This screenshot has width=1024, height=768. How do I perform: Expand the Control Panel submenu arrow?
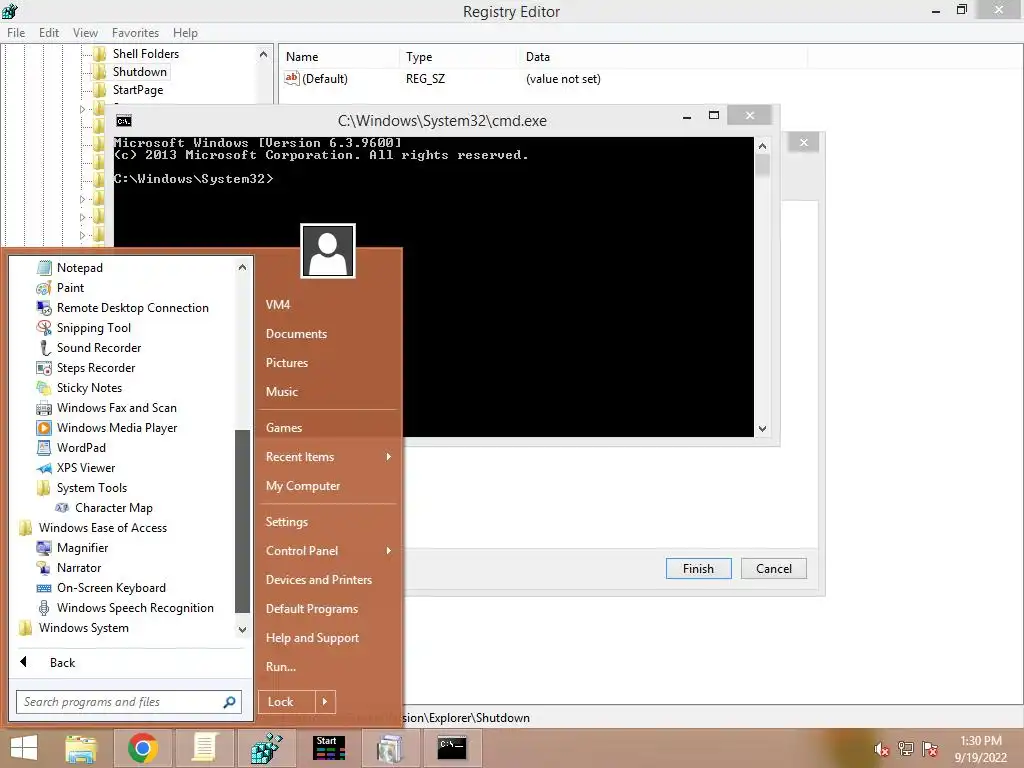(389, 551)
